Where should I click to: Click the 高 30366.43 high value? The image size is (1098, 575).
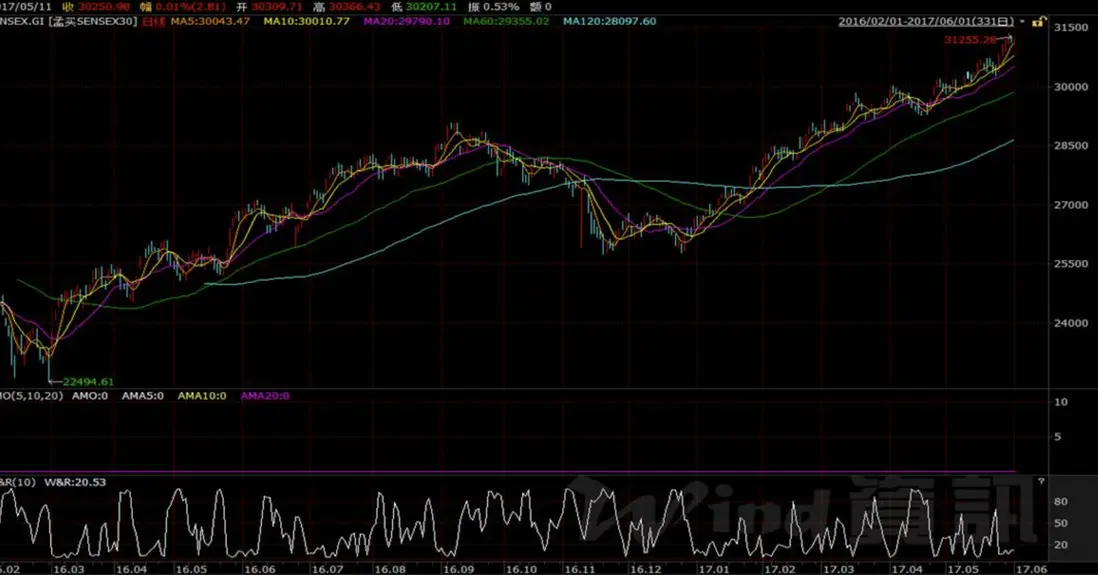pos(347,7)
